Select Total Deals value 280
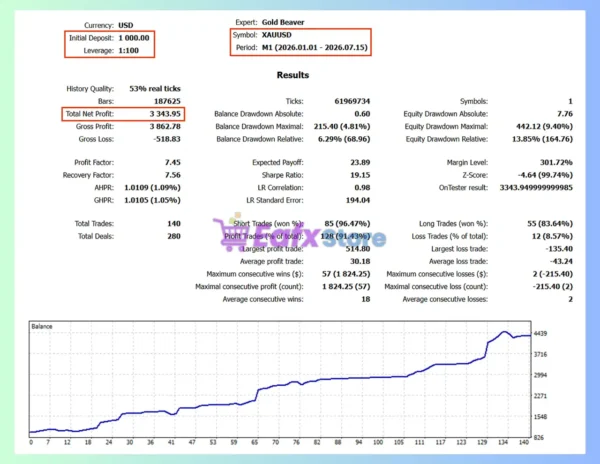The width and height of the screenshot is (600, 464). click(x=174, y=236)
